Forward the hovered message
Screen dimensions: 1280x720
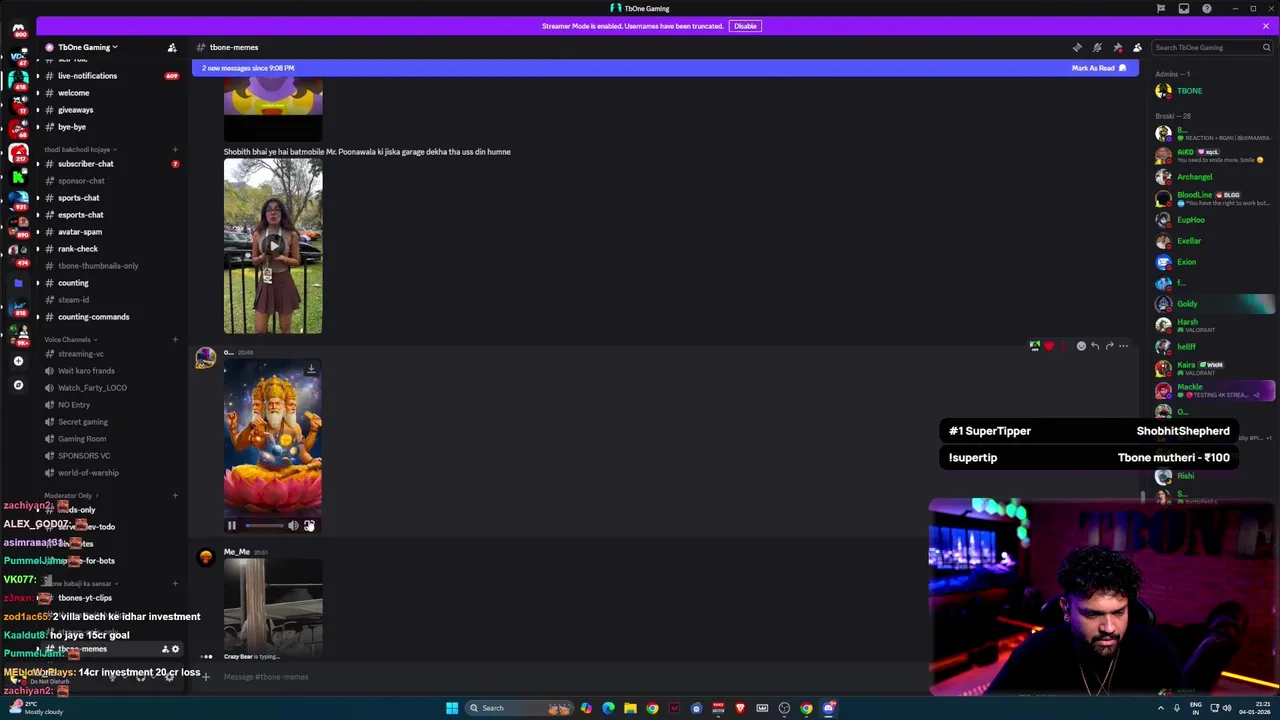[x=1109, y=346]
